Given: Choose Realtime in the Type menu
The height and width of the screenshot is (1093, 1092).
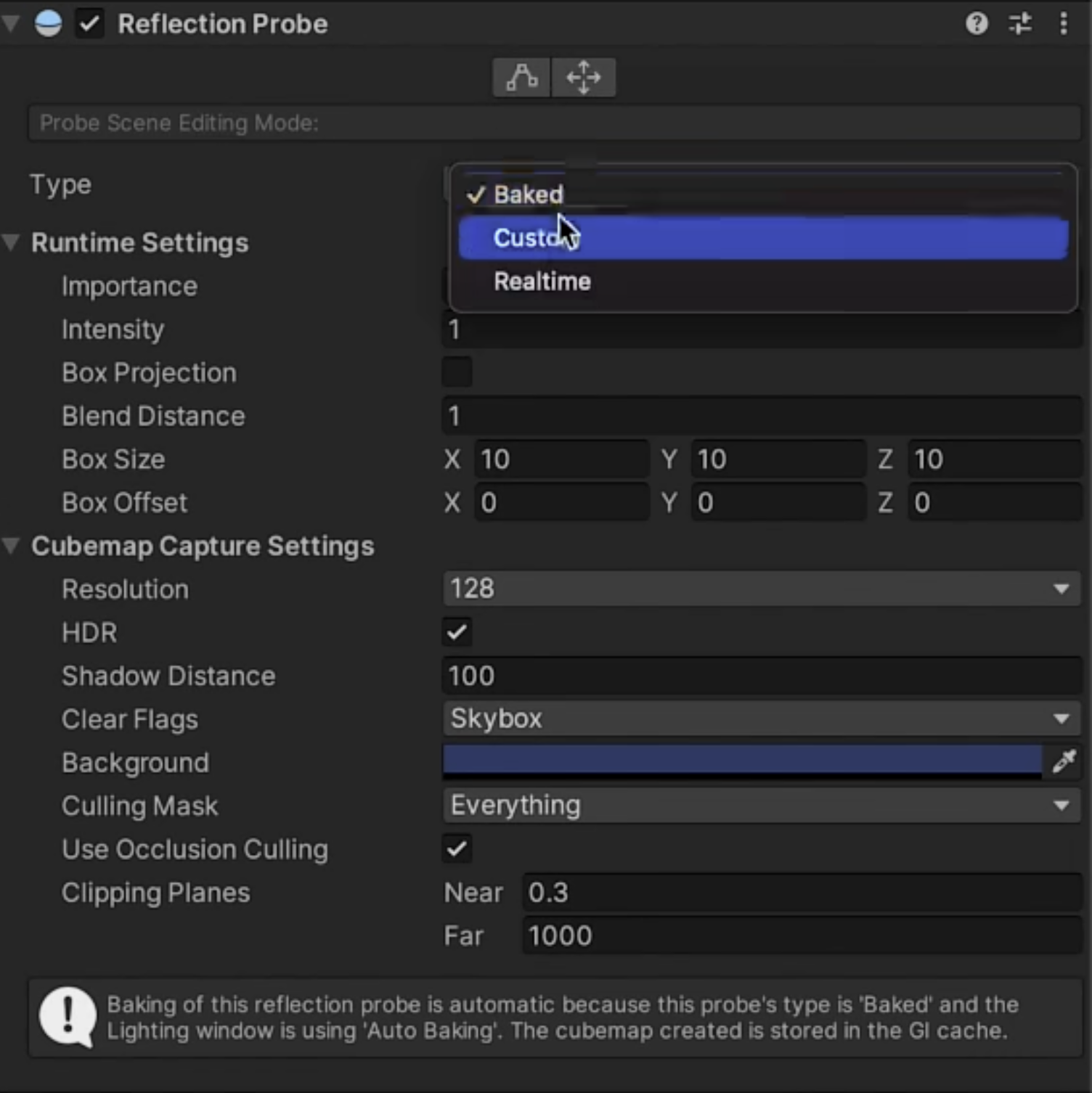Looking at the screenshot, I should pos(542,282).
